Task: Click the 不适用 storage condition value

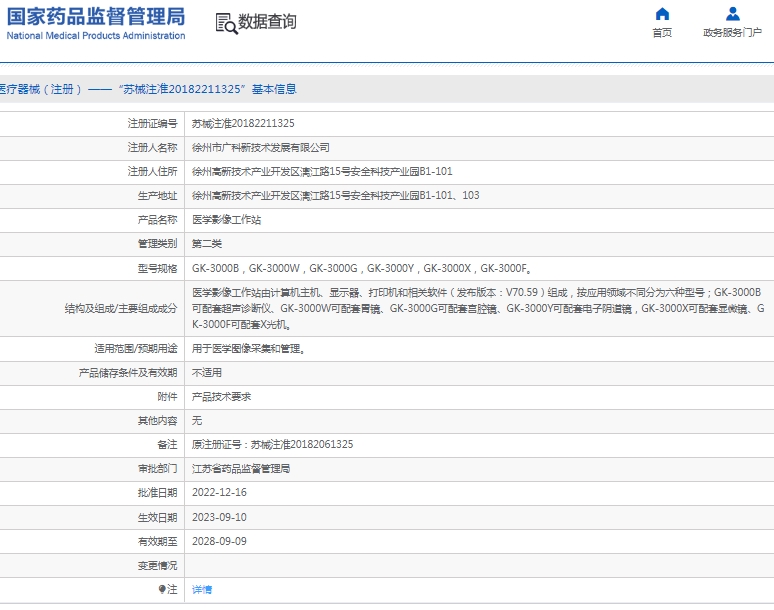Action: [207, 373]
